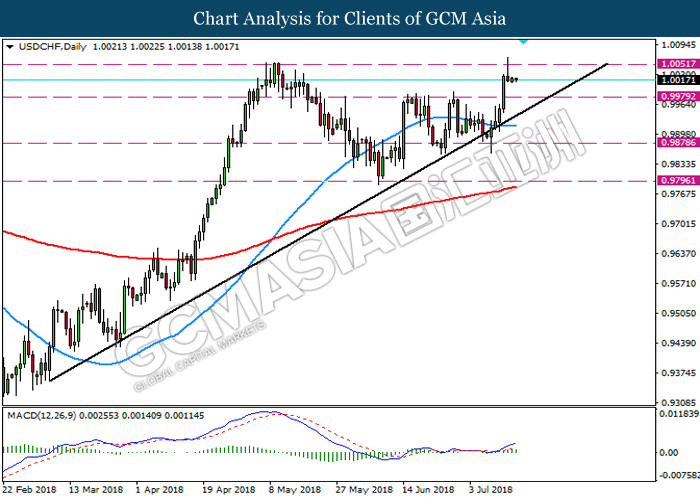The image size is (700, 500).
Task: Click the 0.96370 price axis value
Action: (x=679, y=254)
